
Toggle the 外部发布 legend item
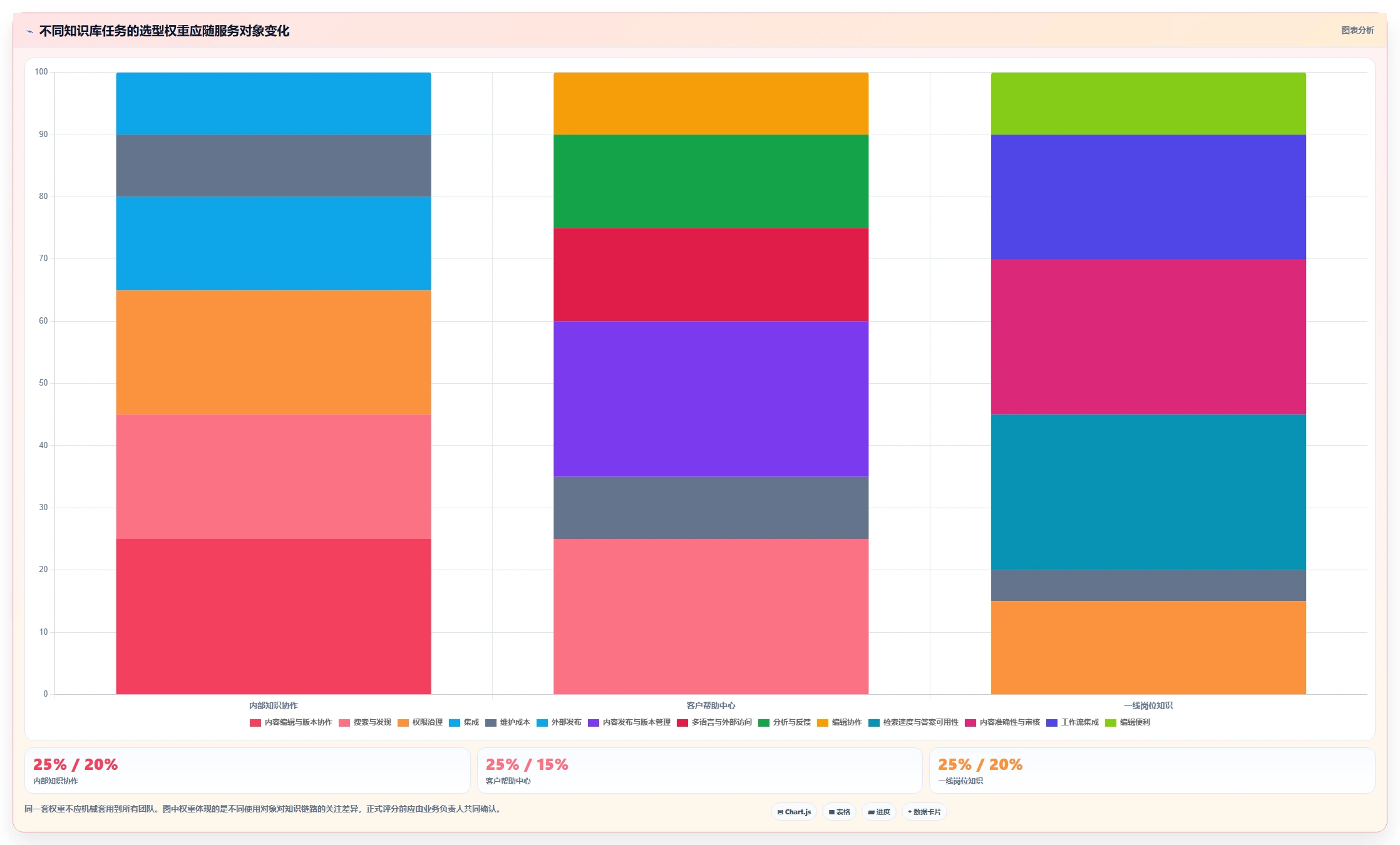(559, 722)
